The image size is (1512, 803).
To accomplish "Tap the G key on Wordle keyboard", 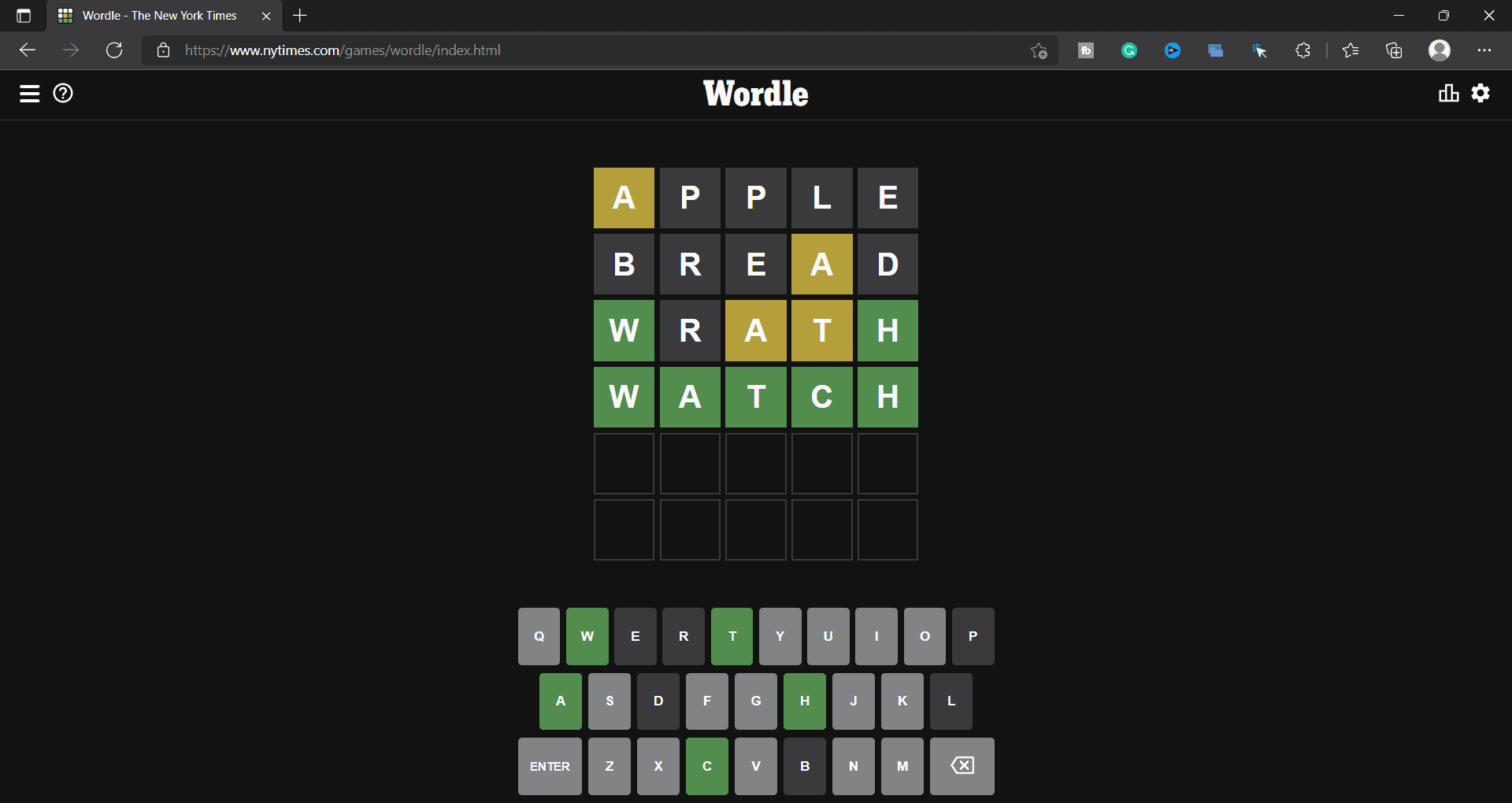I will tap(756, 701).
